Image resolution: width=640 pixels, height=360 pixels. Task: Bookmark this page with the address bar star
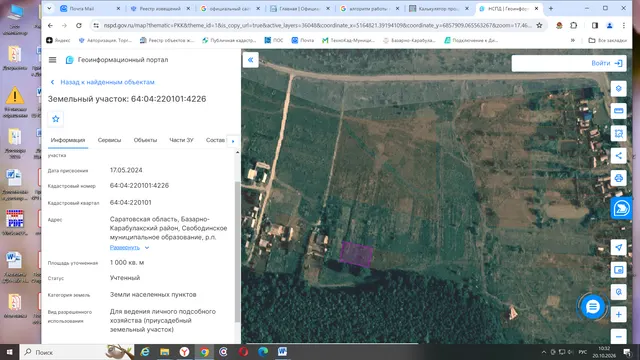(539, 25)
